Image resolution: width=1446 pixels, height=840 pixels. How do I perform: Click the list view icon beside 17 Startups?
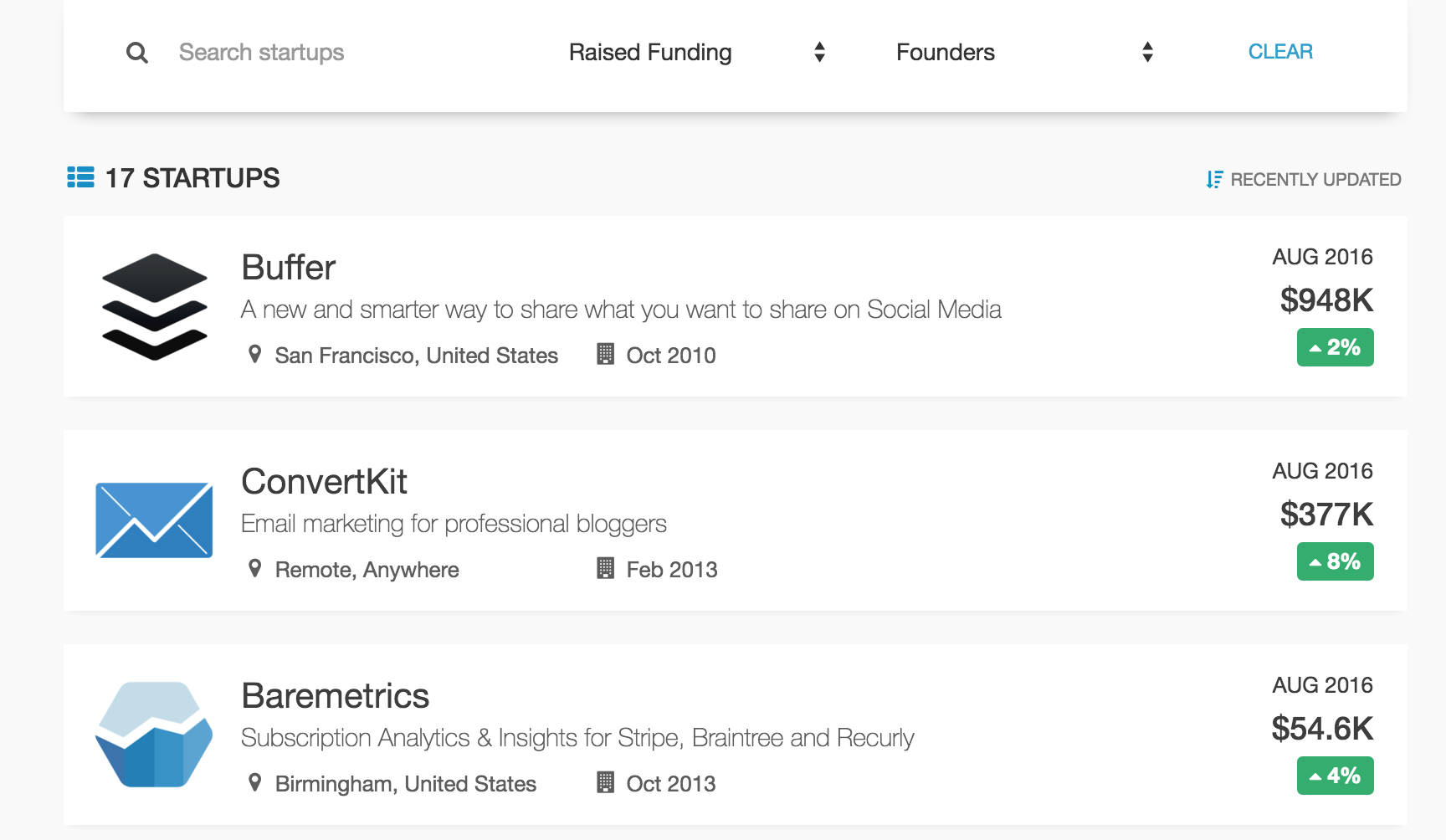pyautogui.click(x=80, y=177)
